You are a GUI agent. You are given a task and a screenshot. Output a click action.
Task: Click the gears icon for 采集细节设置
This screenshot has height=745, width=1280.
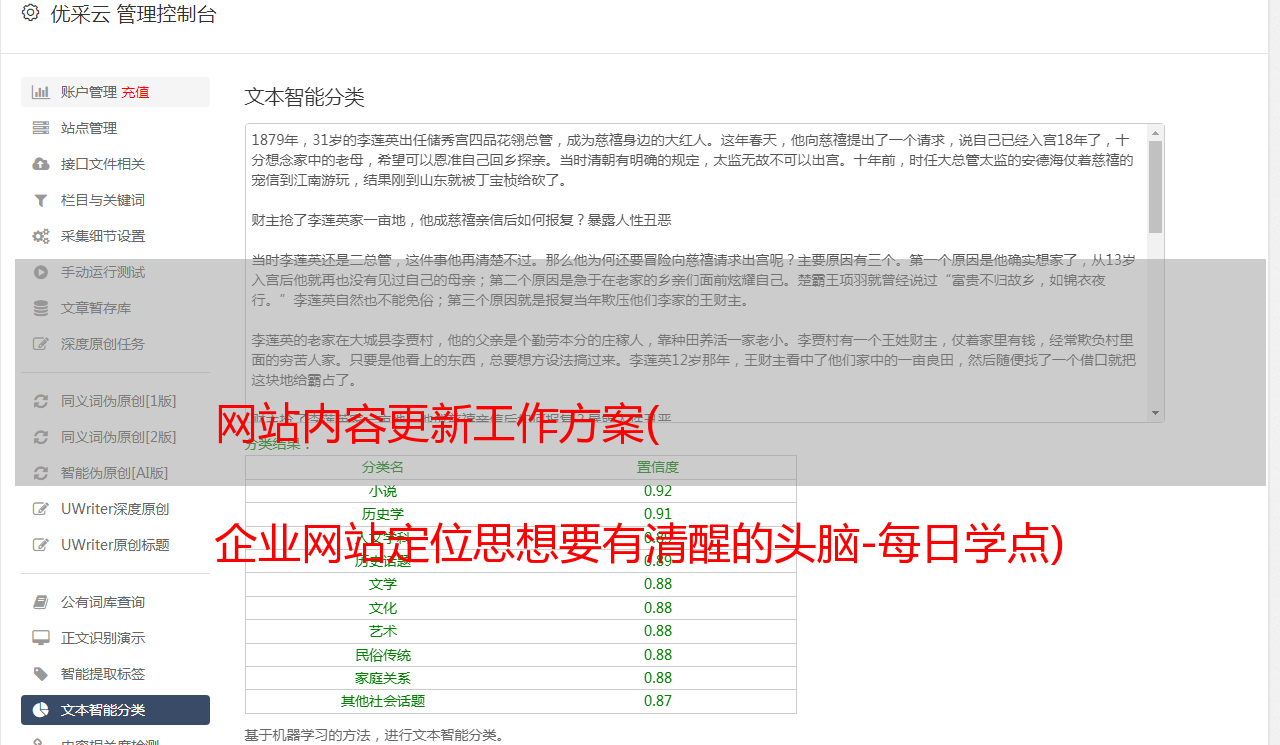click(x=41, y=236)
